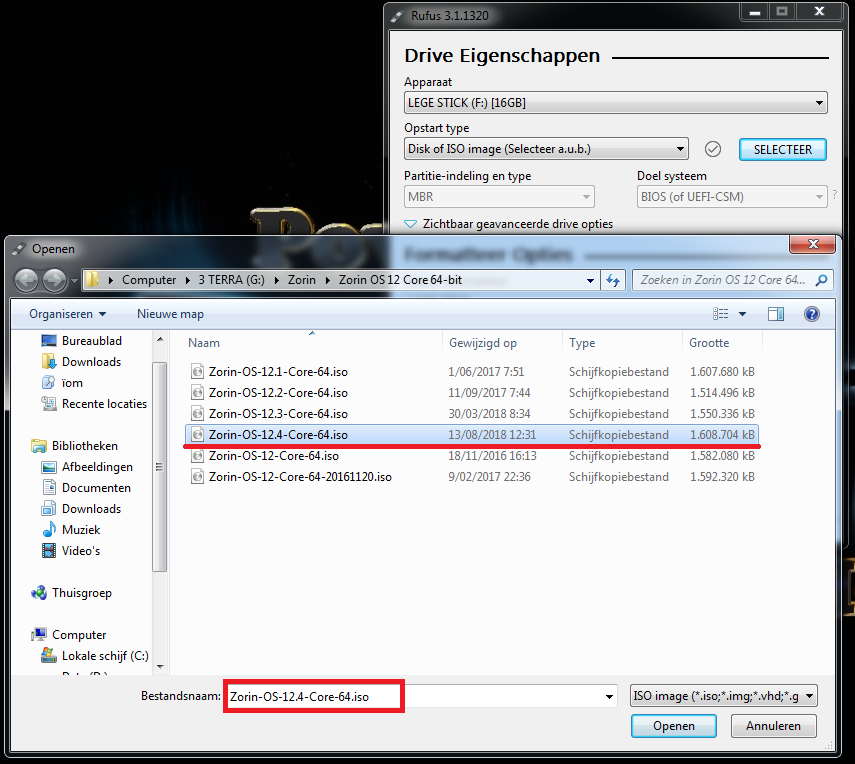This screenshot has width=855, height=764.
Task: Click the sidebar scrollbar down arrow
Action: [160, 666]
